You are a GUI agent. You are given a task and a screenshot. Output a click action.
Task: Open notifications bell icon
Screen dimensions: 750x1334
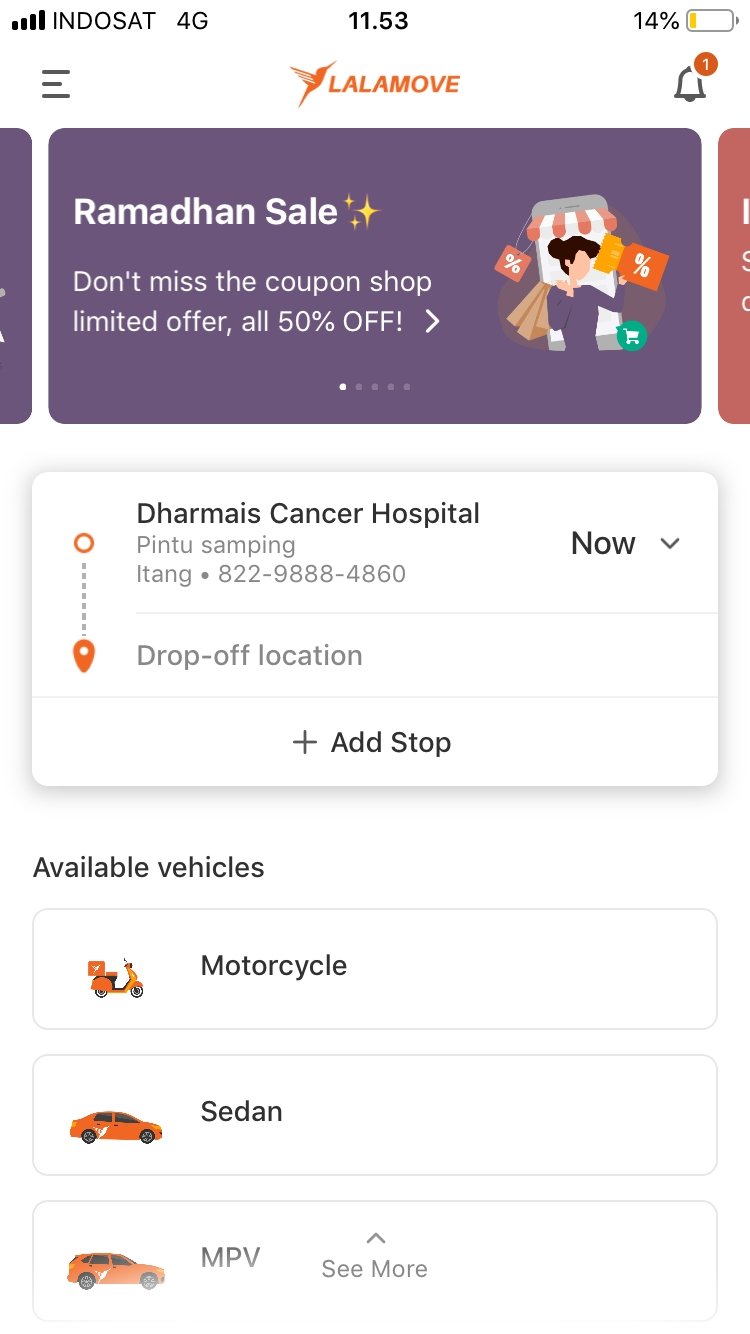click(690, 83)
